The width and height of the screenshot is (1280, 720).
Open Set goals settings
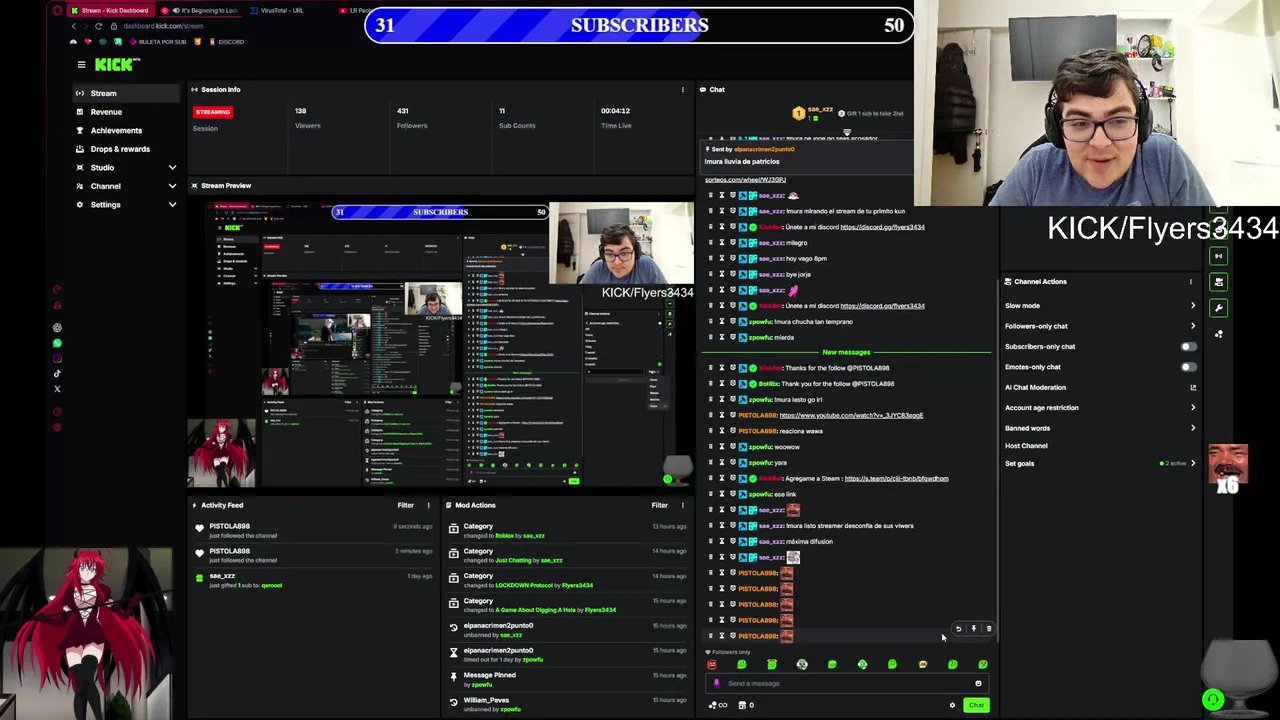[x=1100, y=464]
